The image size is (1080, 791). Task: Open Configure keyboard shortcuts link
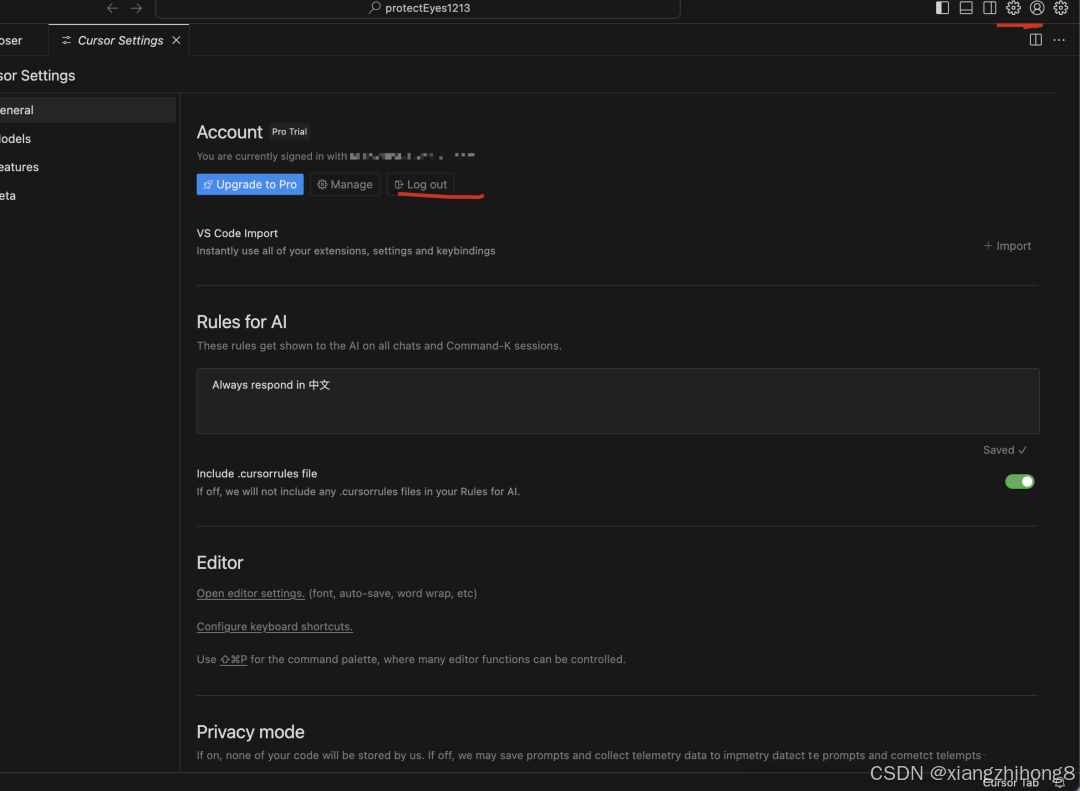[275, 626]
